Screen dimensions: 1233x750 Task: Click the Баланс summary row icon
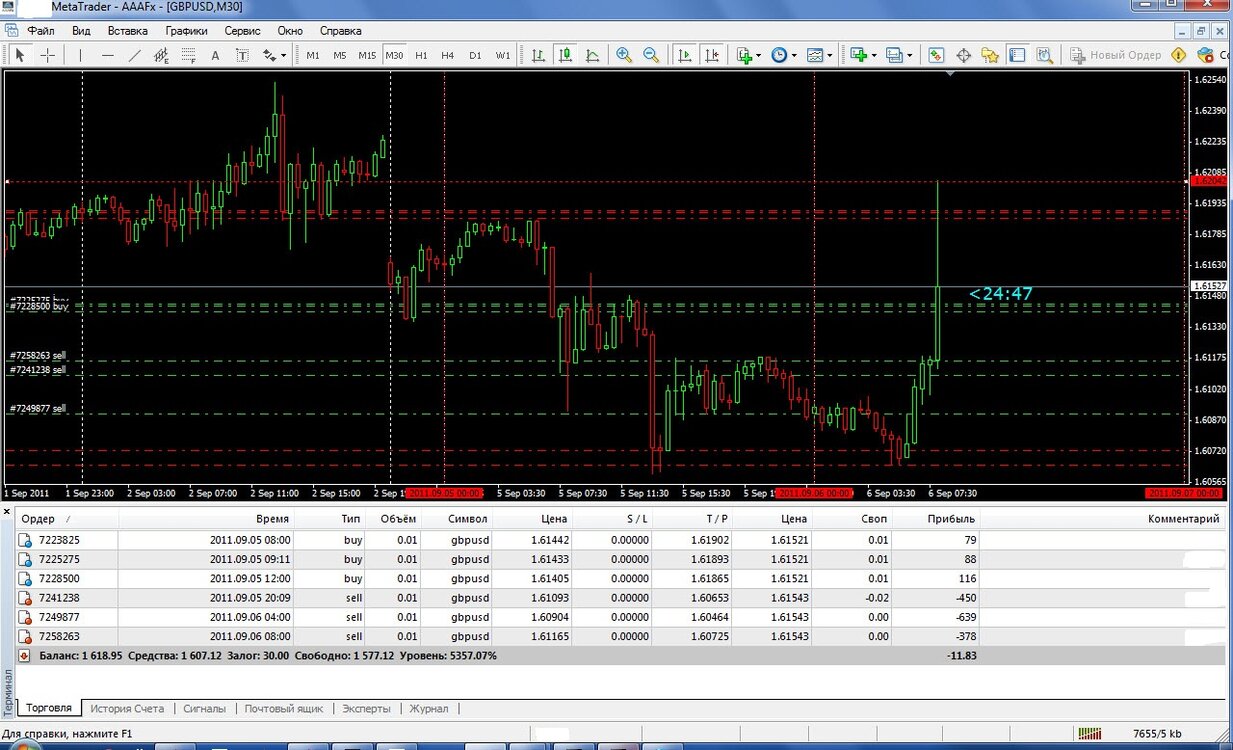(x=24, y=656)
